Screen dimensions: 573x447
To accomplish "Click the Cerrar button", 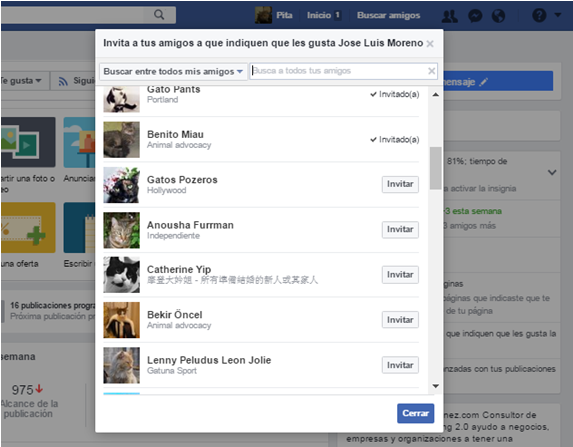I will (415, 413).
